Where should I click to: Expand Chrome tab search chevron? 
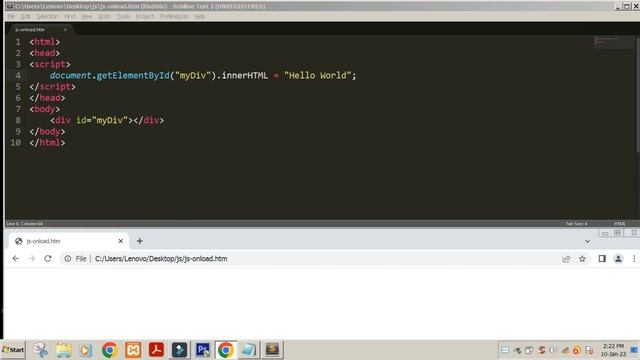pyautogui.click(x=587, y=241)
